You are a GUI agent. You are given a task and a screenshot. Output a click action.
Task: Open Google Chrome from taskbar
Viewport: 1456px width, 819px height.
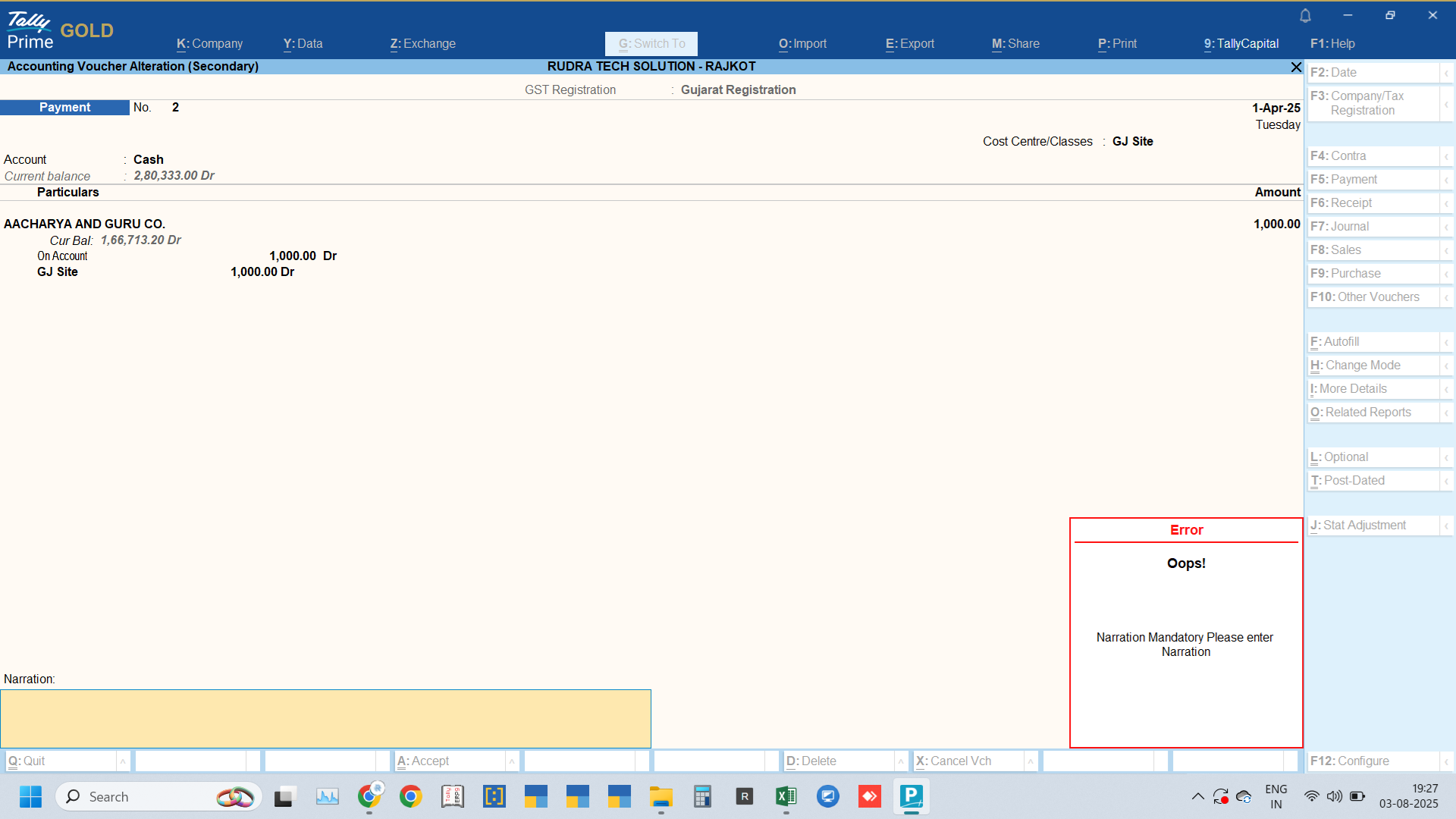[410, 796]
